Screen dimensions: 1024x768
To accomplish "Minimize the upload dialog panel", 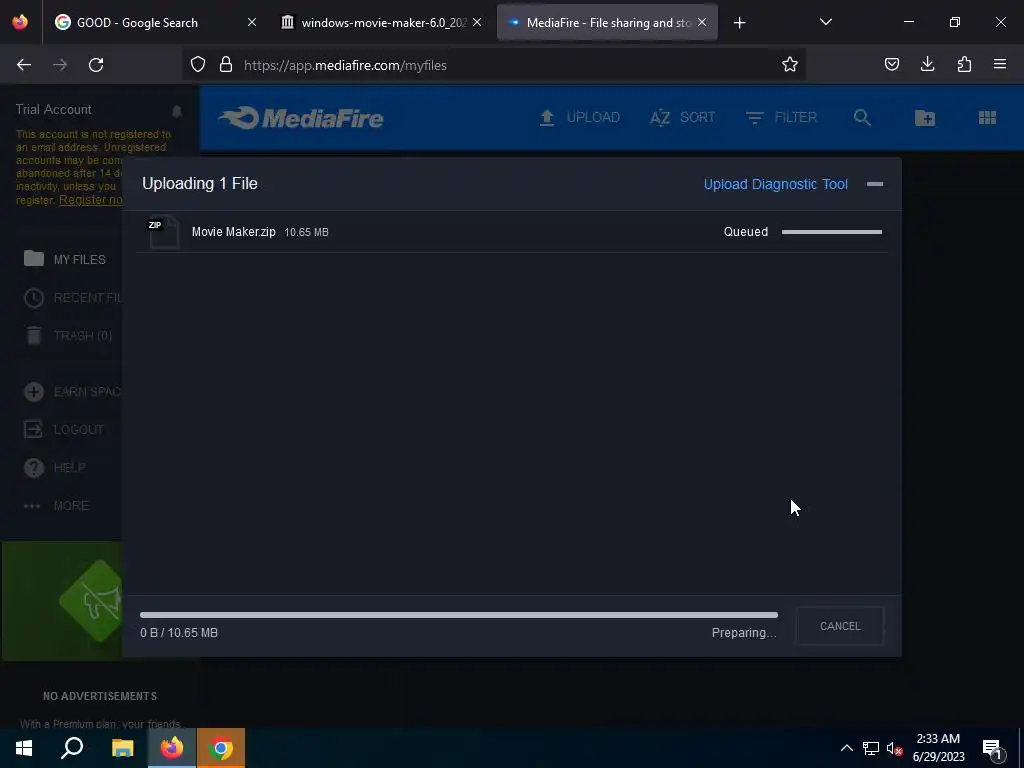I will [x=875, y=184].
